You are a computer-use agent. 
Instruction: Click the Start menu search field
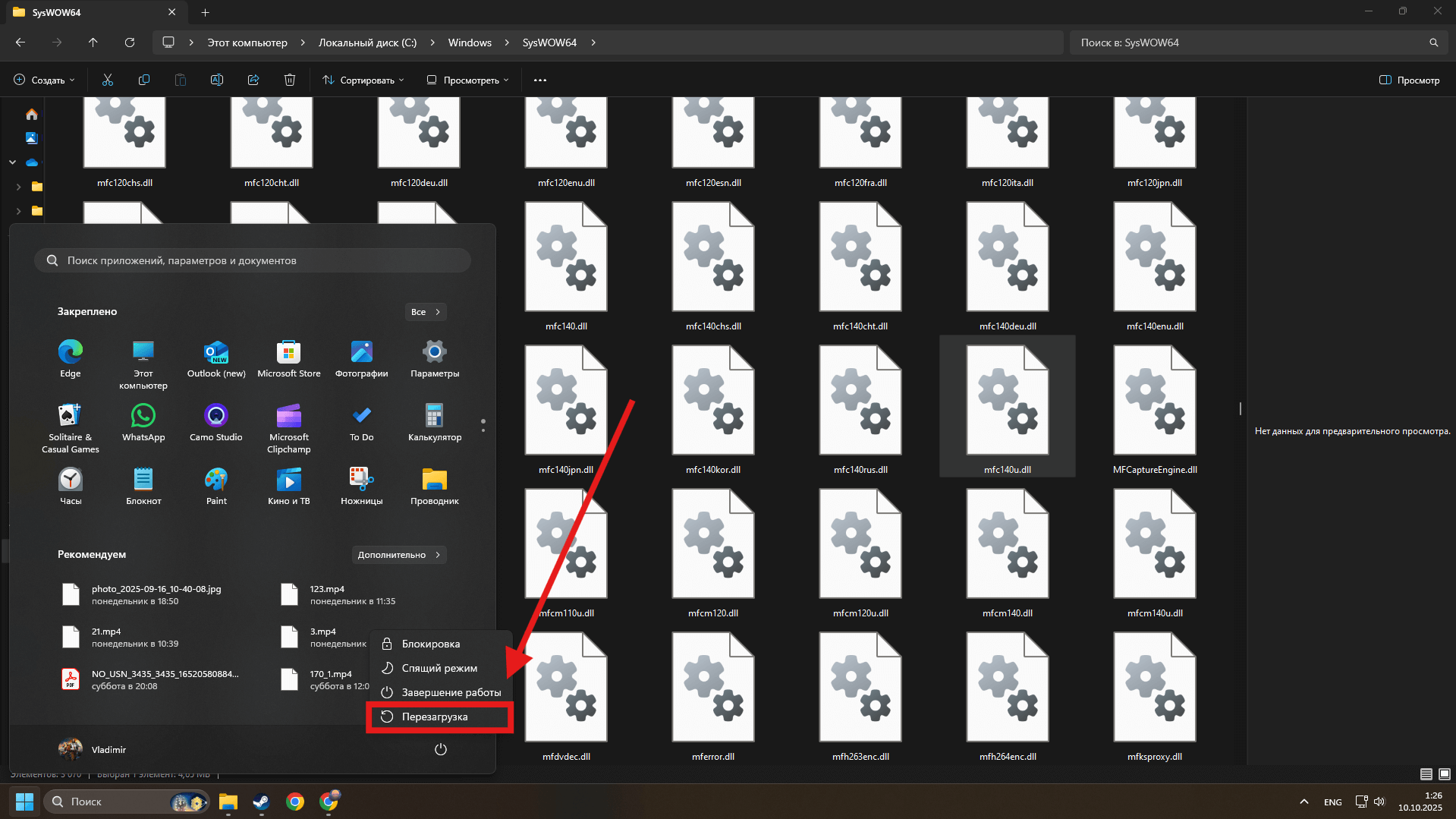(253, 260)
